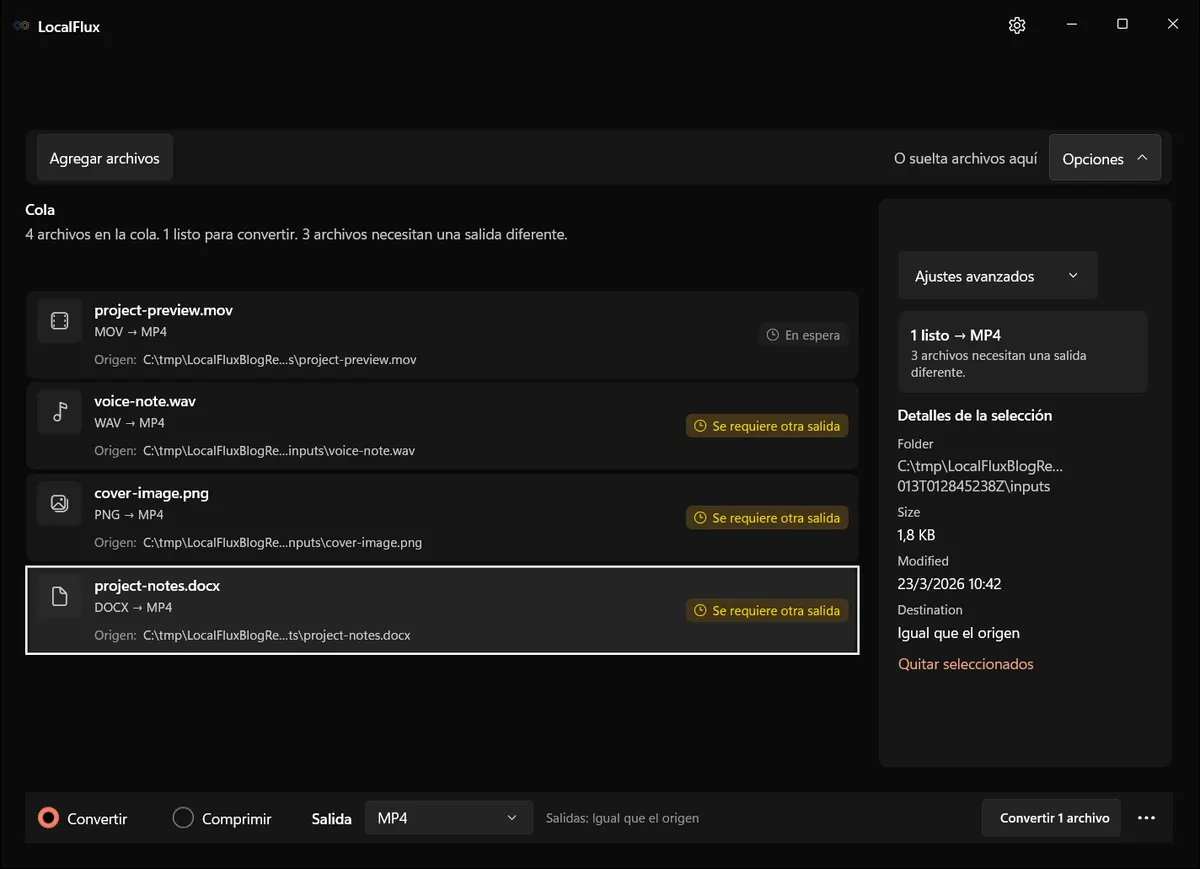Image resolution: width=1200 pixels, height=869 pixels.
Task: Click the clock icon in the En espera badge
Action: coord(772,335)
